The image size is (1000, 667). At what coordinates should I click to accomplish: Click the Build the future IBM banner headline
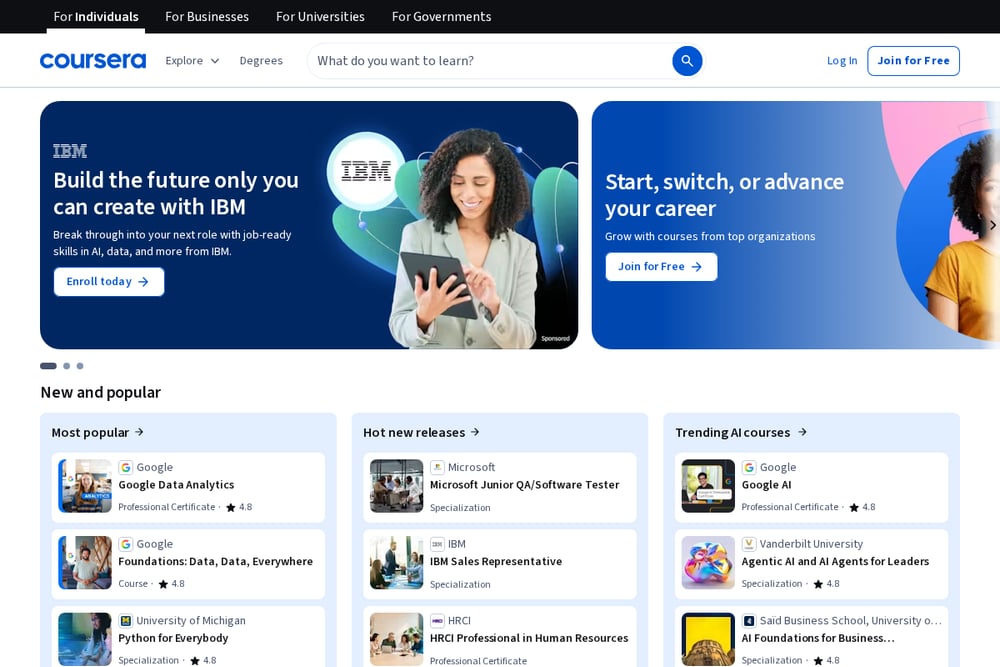176,193
